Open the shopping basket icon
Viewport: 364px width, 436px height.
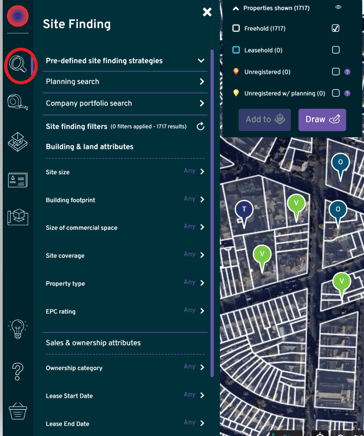coord(18,411)
